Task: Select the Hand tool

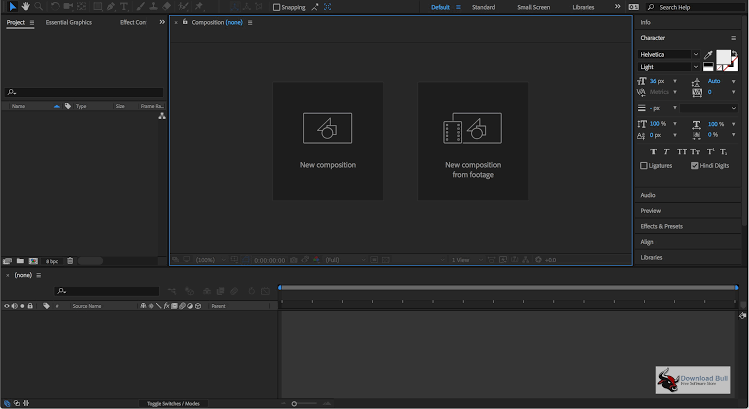Action: (x=26, y=7)
